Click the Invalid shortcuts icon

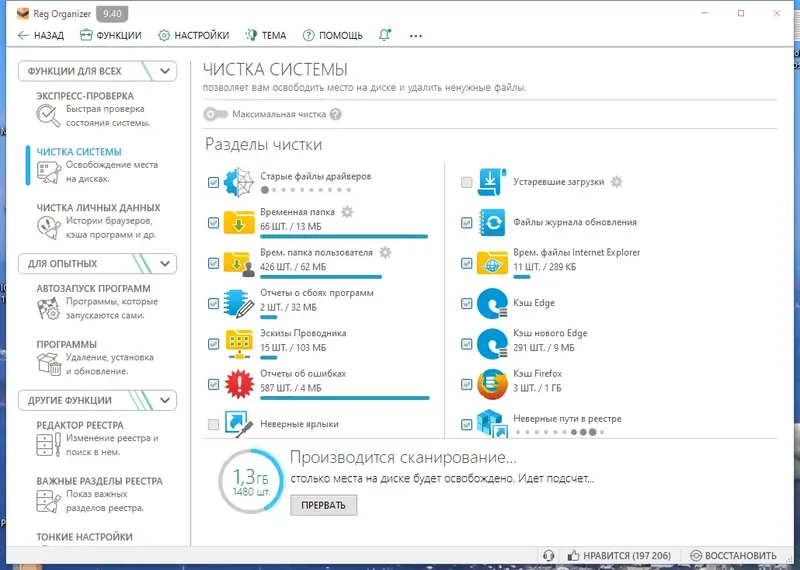(239, 424)
